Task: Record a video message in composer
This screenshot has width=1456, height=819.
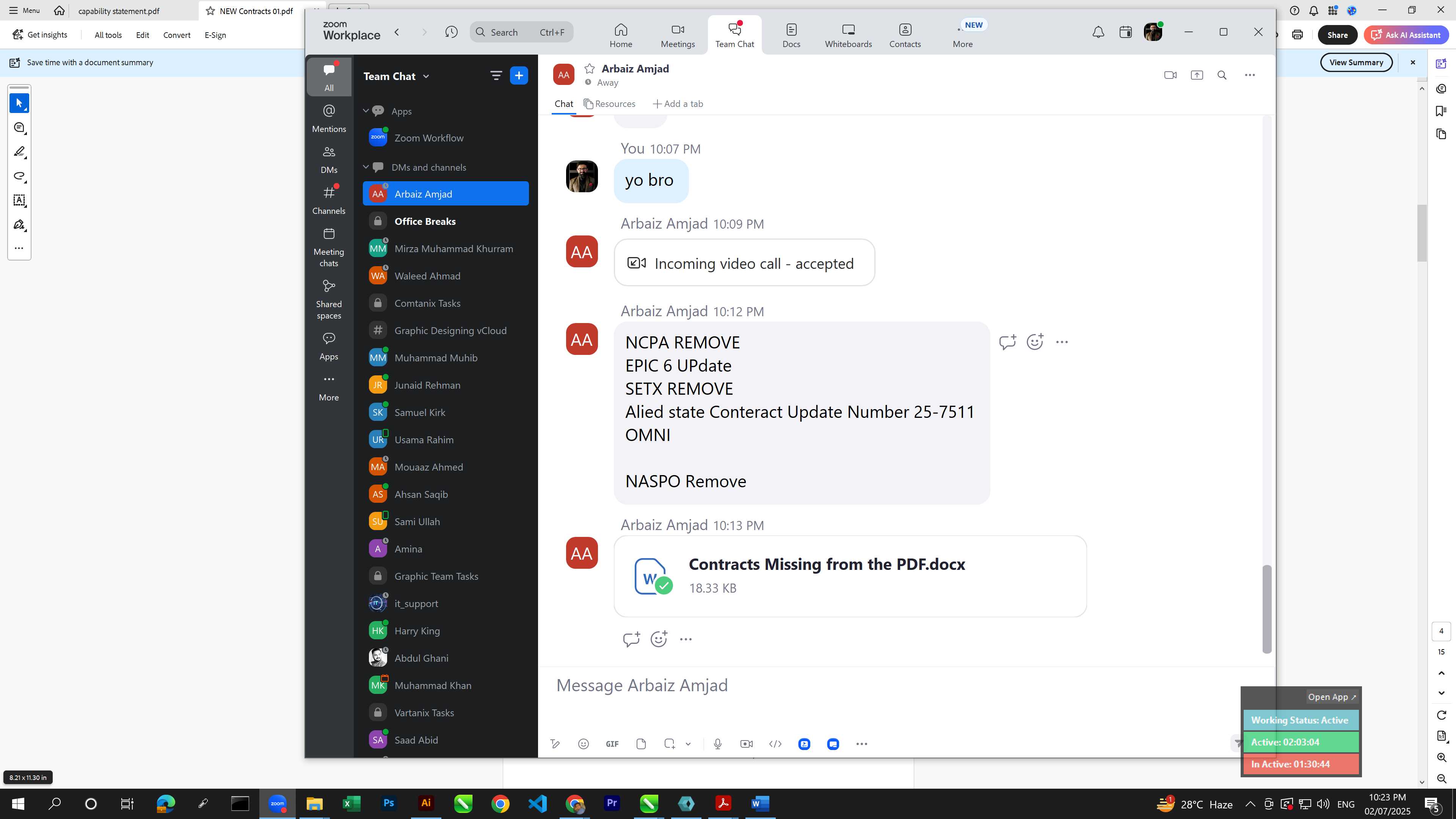Action: 746,744
